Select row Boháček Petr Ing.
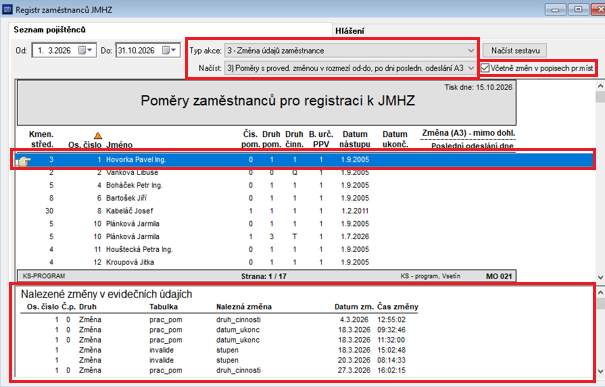 pos(266,185)
